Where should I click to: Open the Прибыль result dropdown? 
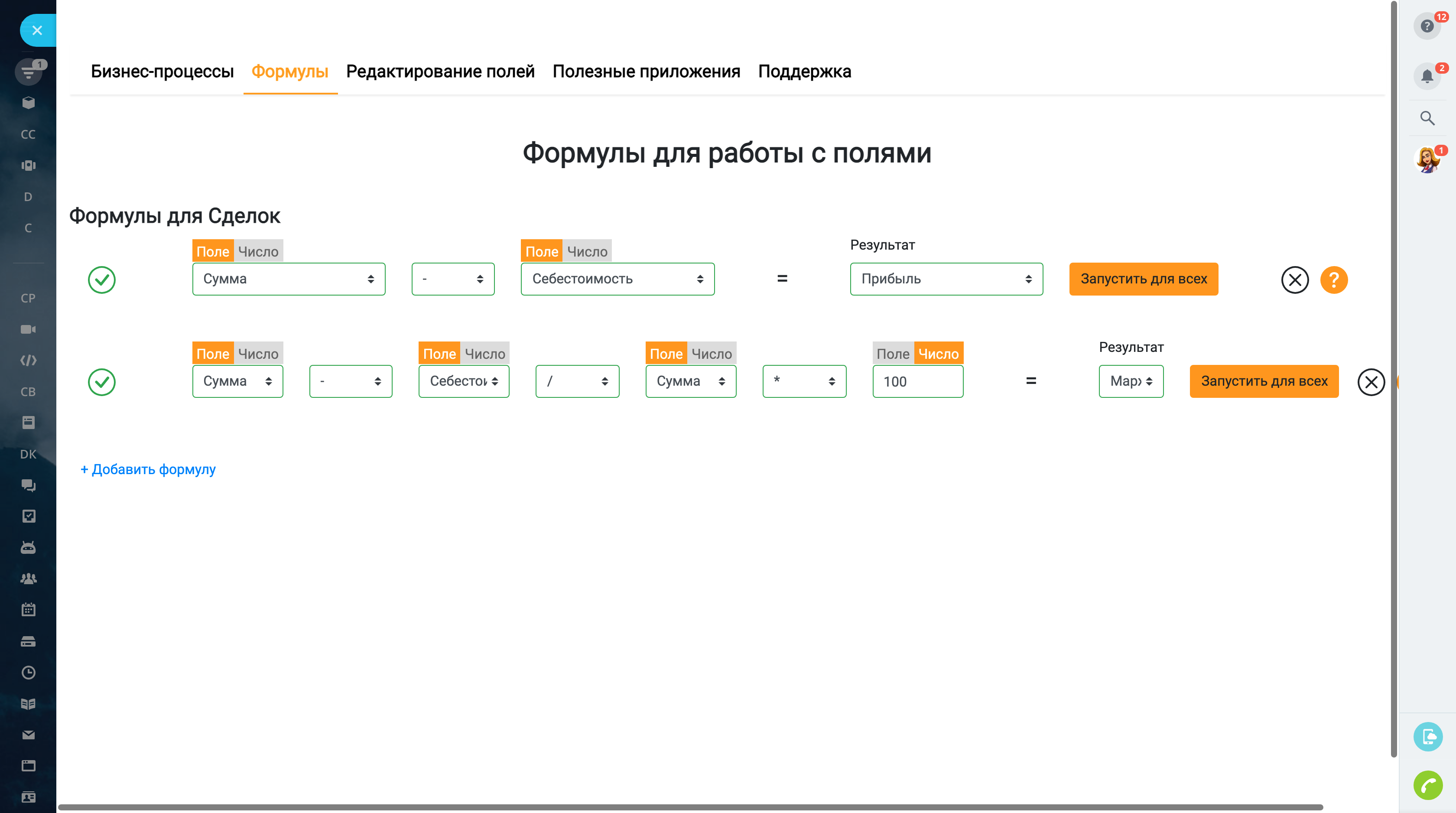point(946,279)
